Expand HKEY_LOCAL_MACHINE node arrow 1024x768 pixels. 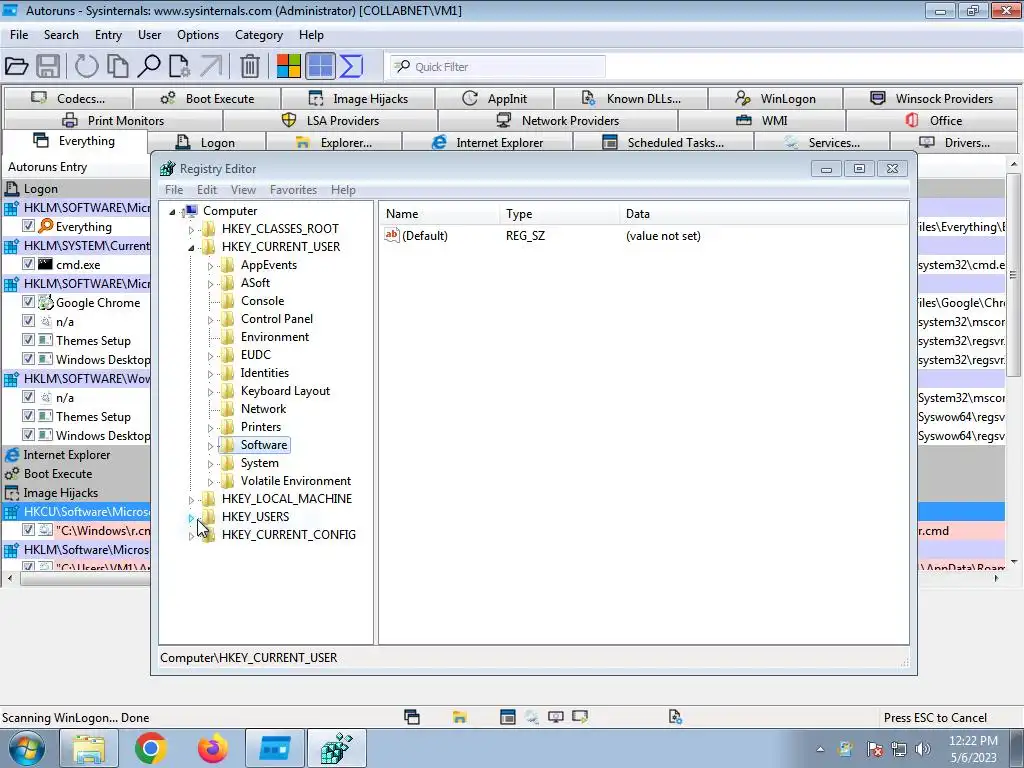[191, 500]
